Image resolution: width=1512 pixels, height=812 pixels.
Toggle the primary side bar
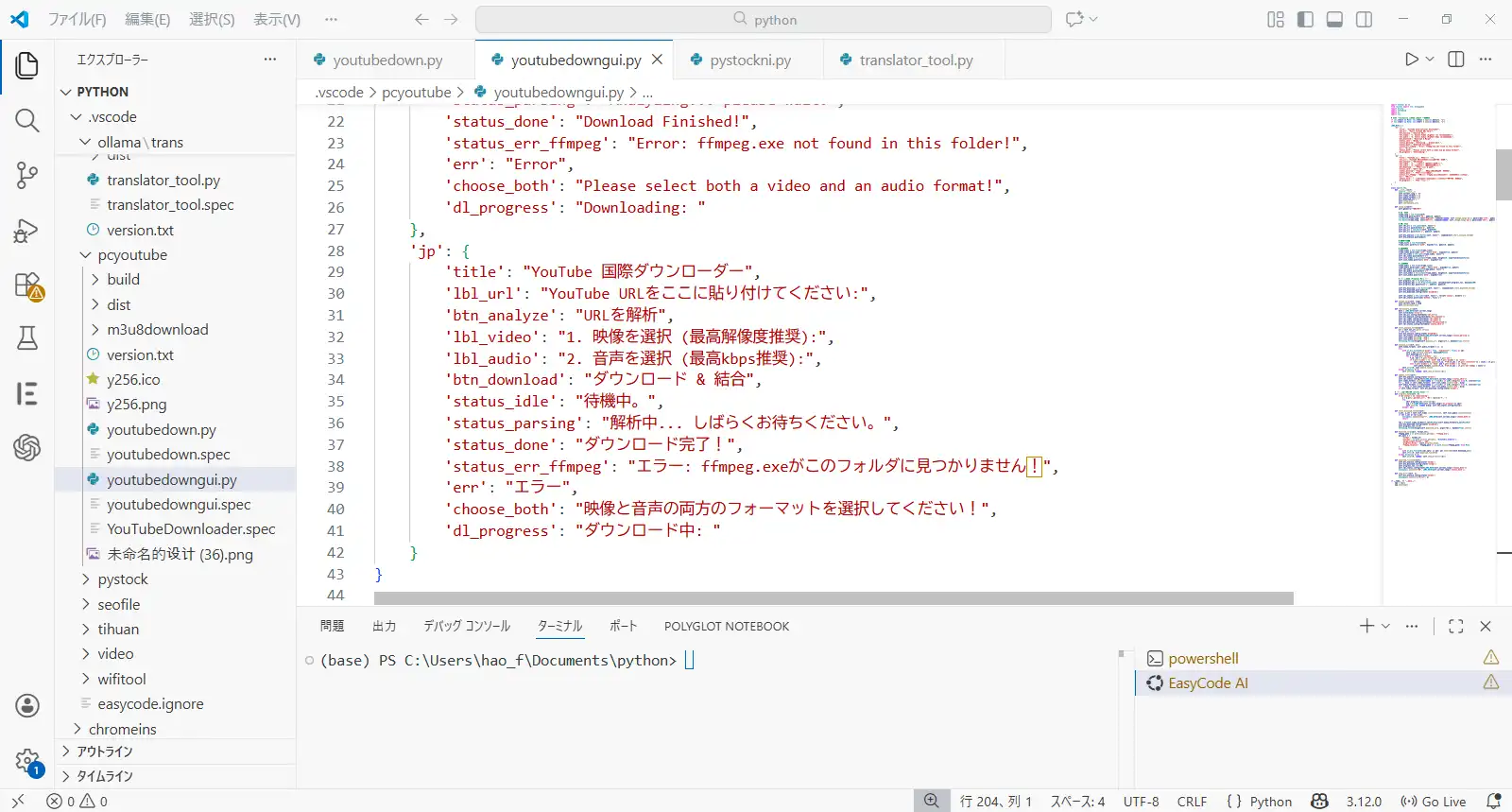[x=1305, y=19]
